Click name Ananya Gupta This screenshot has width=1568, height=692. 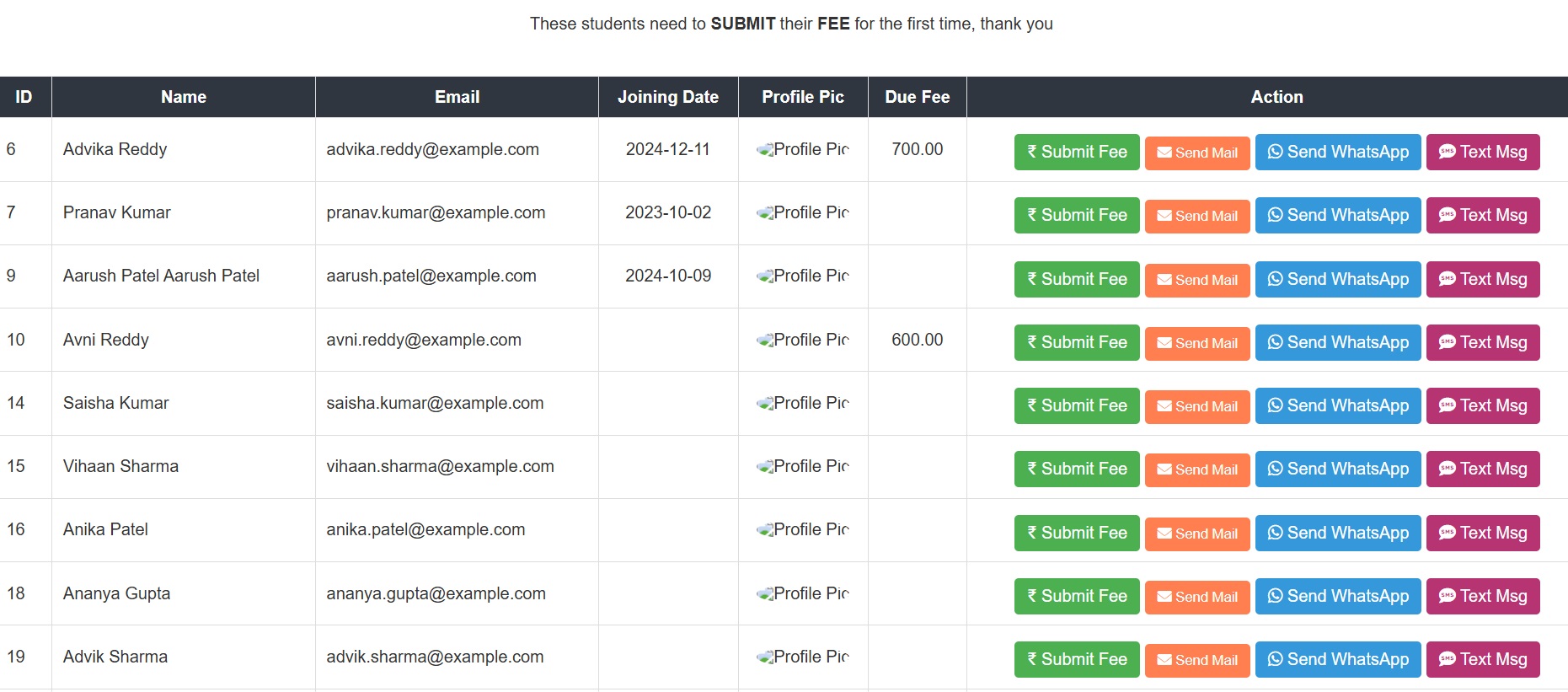pos(116,593)
